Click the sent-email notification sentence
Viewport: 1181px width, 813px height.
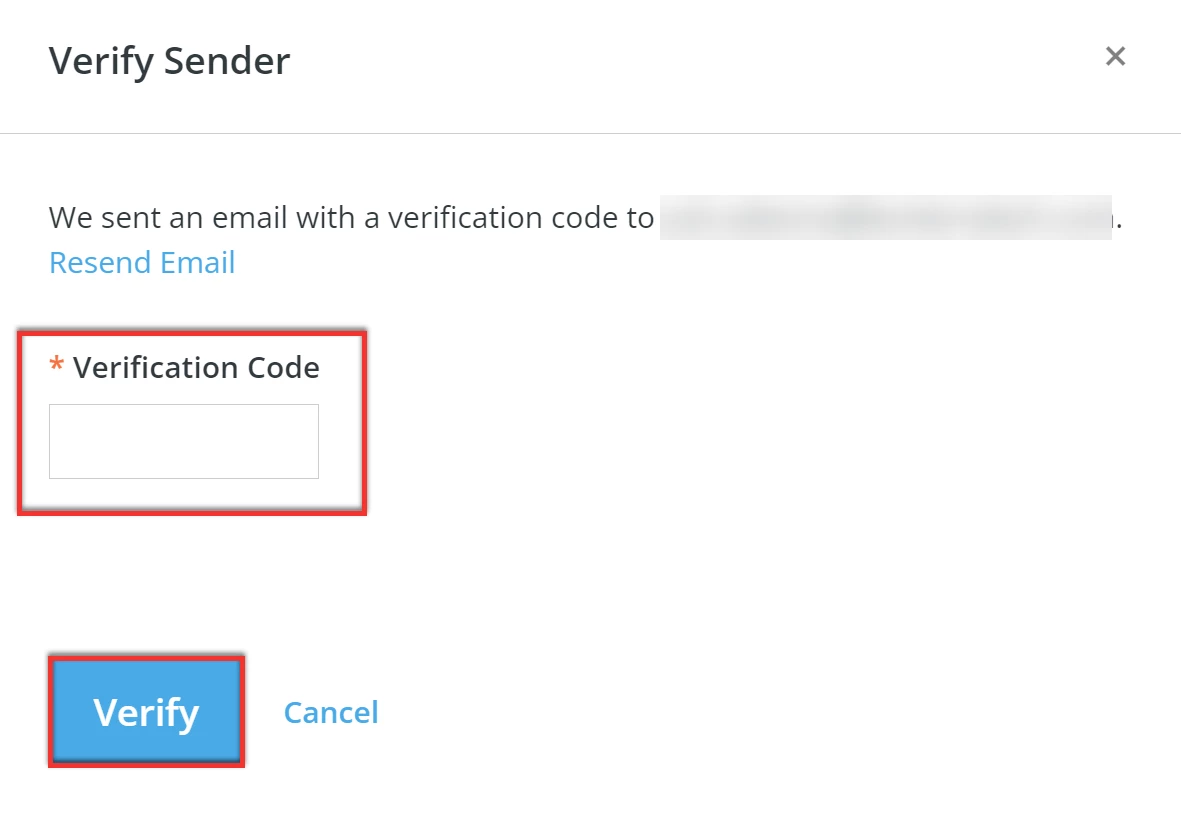point(350,217)
